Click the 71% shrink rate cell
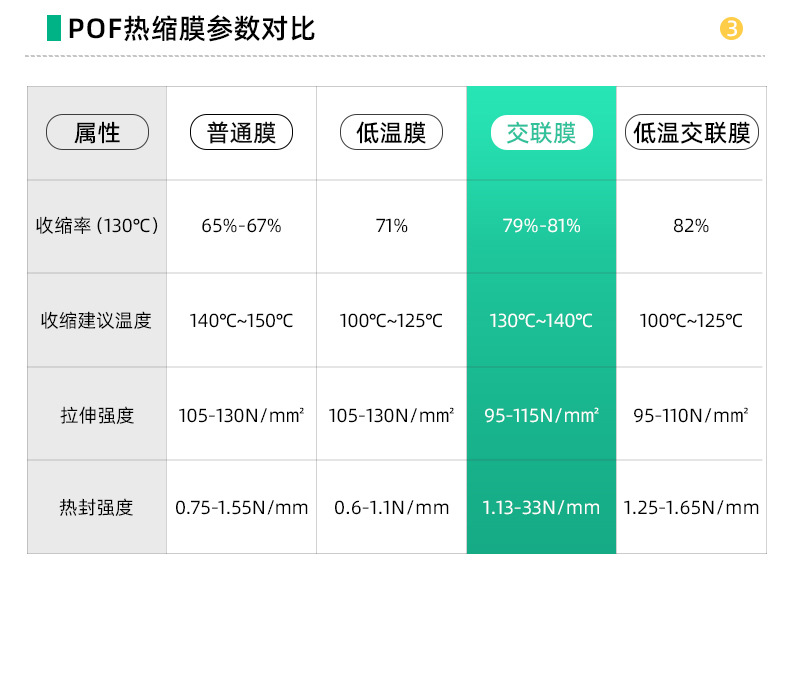The image size is (790, 674). click(391, 226)
